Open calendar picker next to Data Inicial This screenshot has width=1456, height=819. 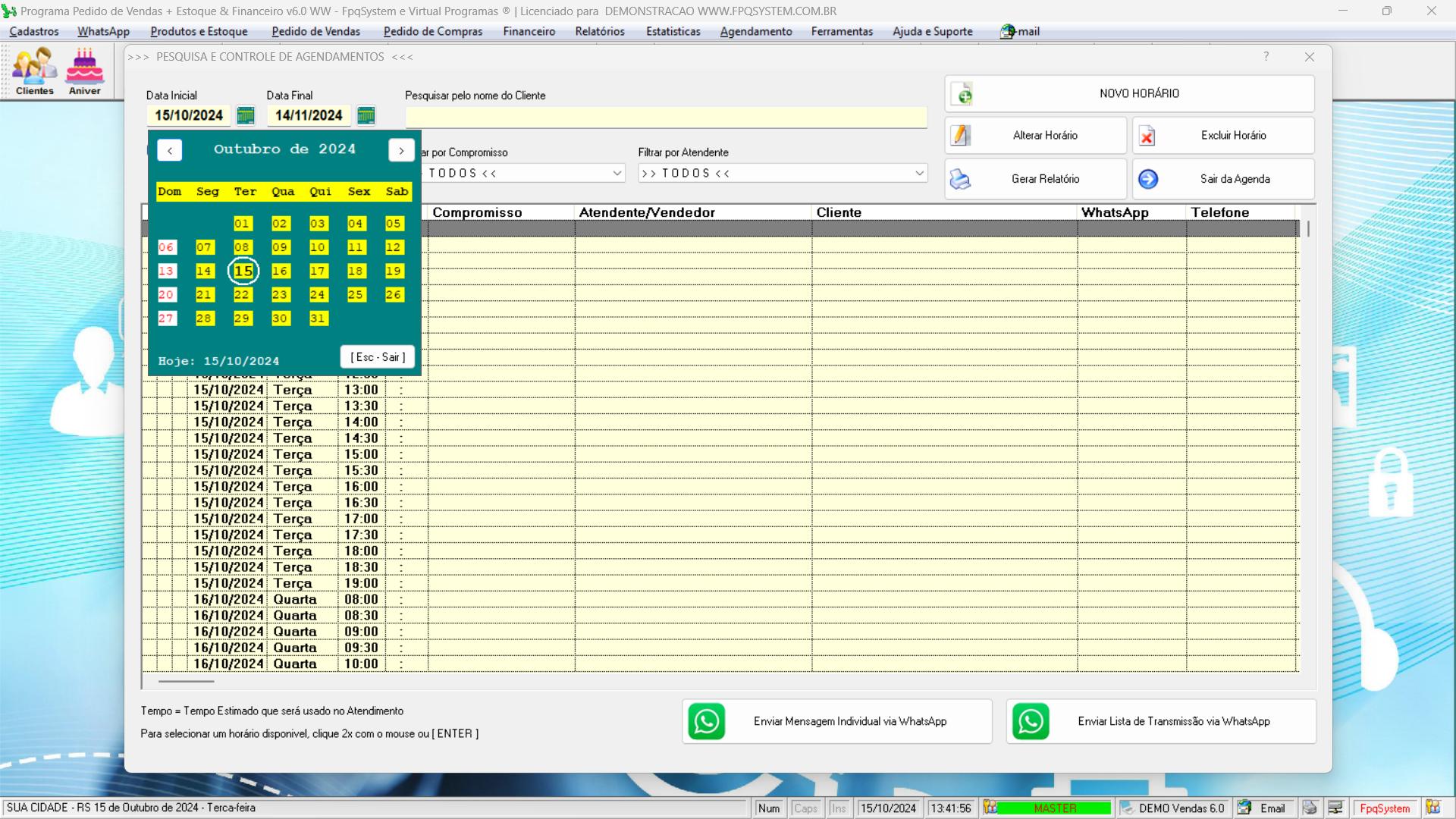245,115
